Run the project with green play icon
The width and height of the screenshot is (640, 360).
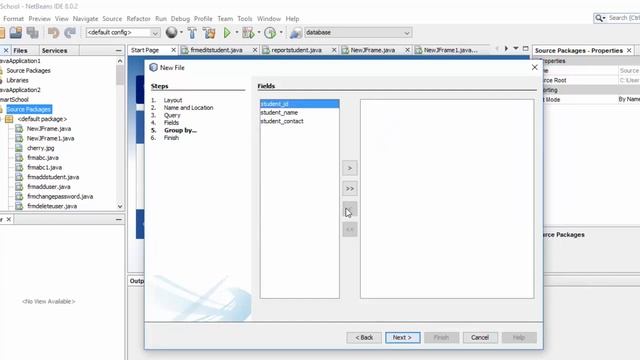[227, 32]
